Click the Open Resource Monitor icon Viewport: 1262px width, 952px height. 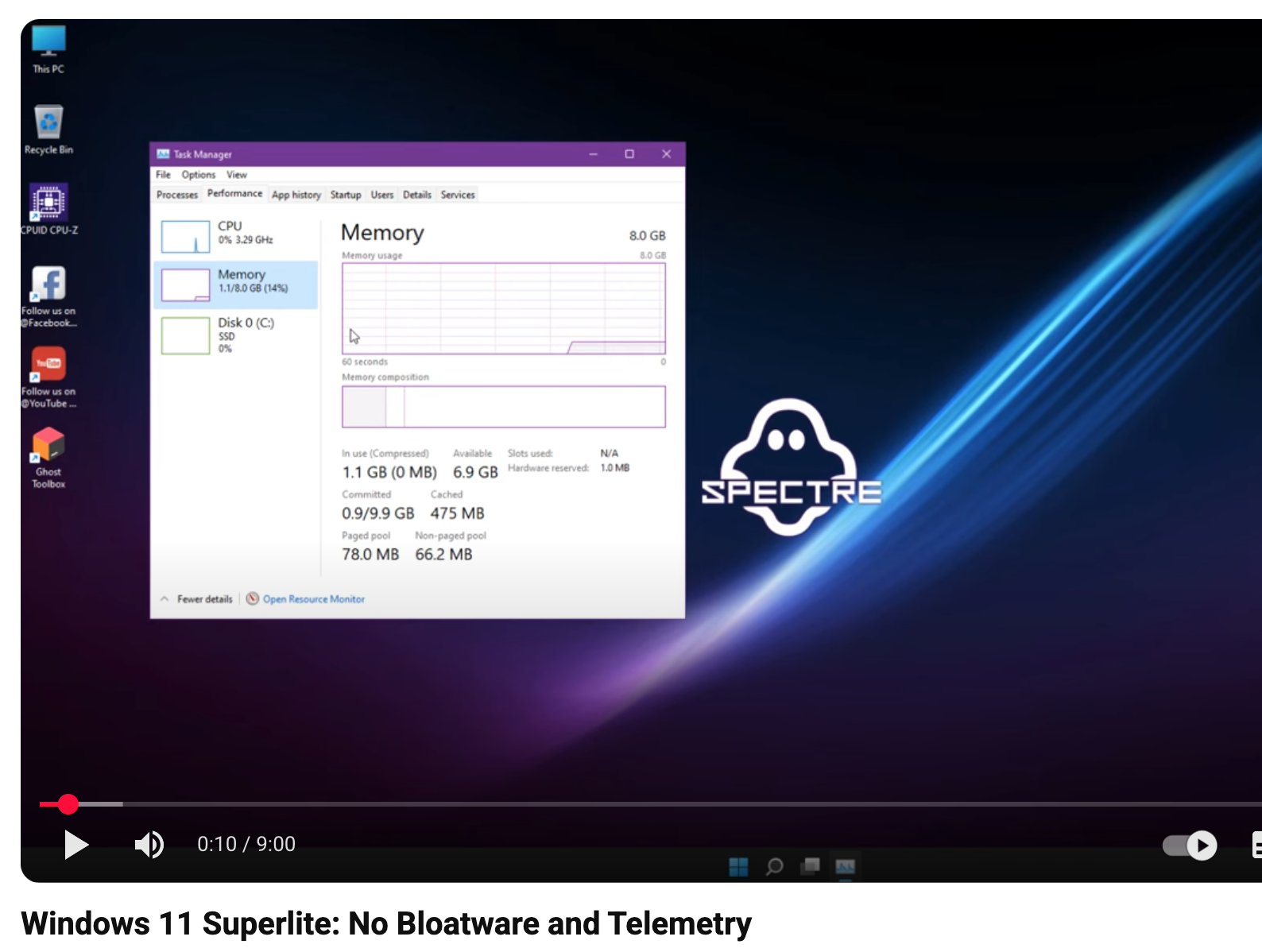253,598
